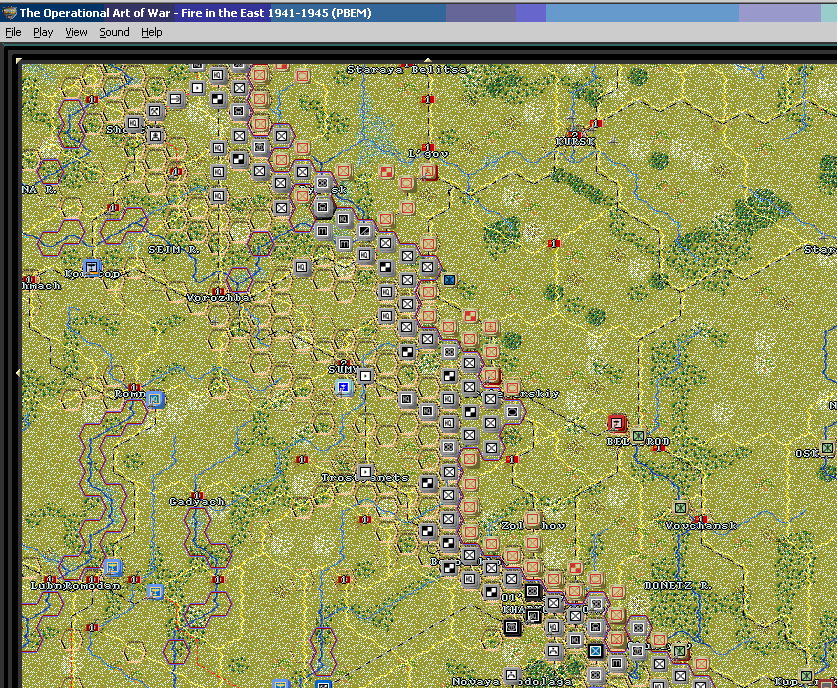Click the Vovchansk town label
The width and height of the screenshot is (838, 688).
tap(701, 526)
